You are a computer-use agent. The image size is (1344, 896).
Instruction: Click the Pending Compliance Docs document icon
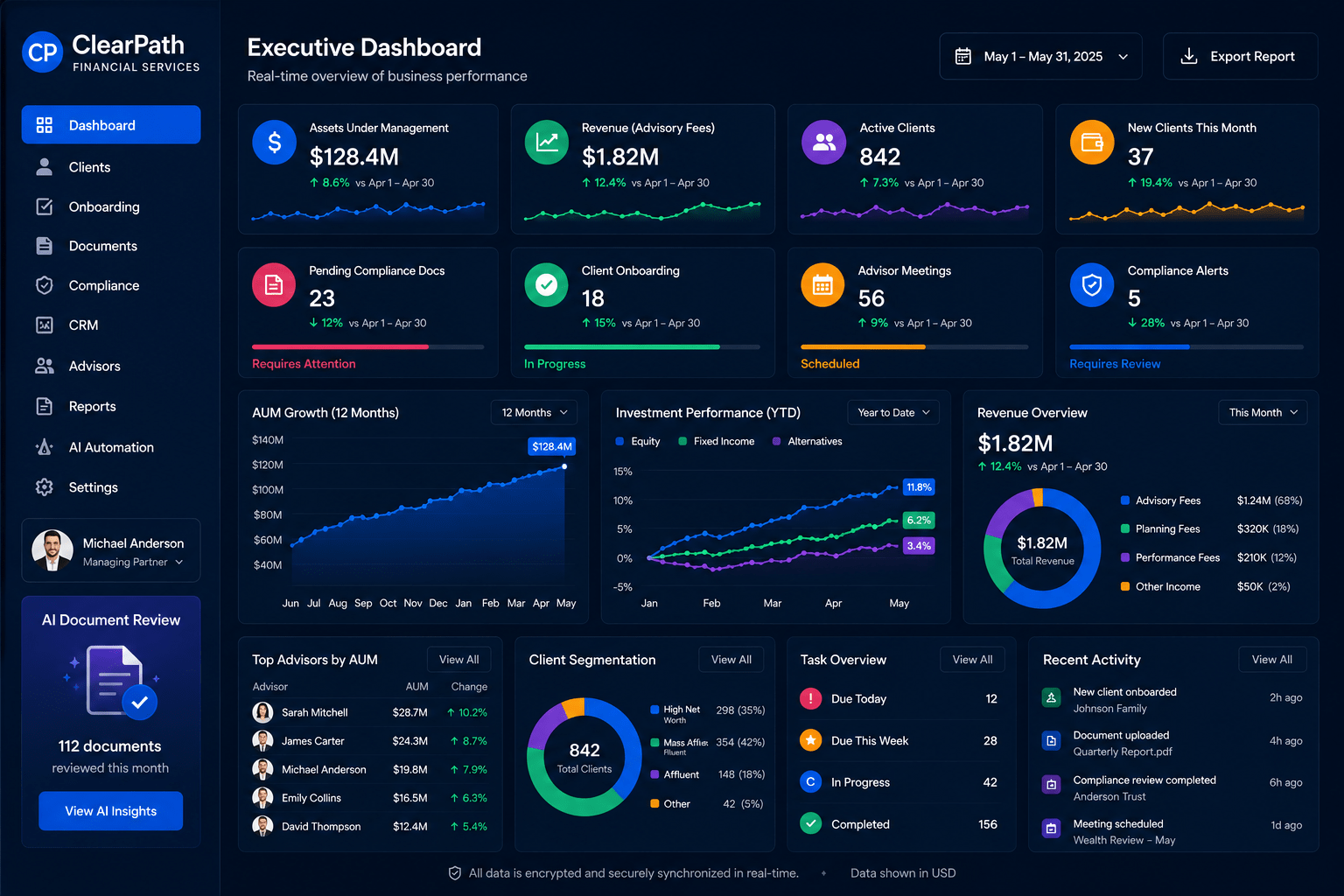pyautogui.click(x=274, y=285)
